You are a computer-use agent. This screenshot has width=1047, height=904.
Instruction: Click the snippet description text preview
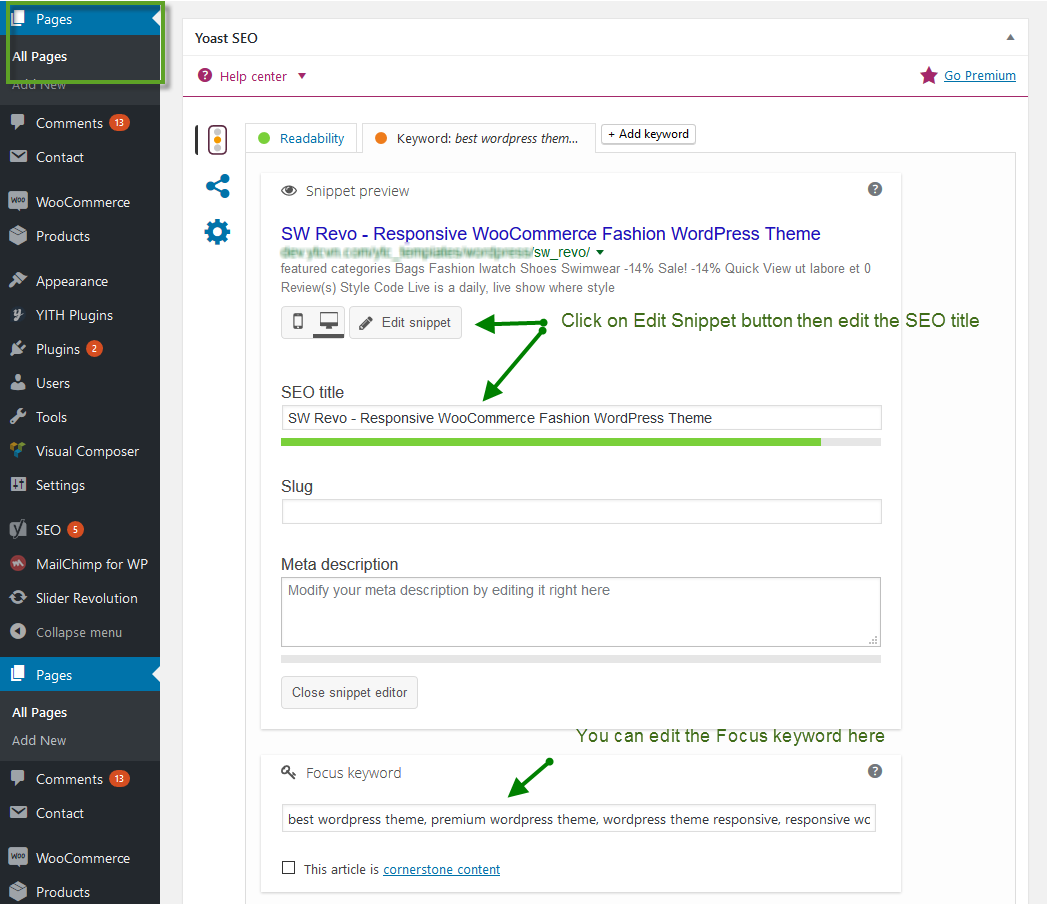click(576, 278)
